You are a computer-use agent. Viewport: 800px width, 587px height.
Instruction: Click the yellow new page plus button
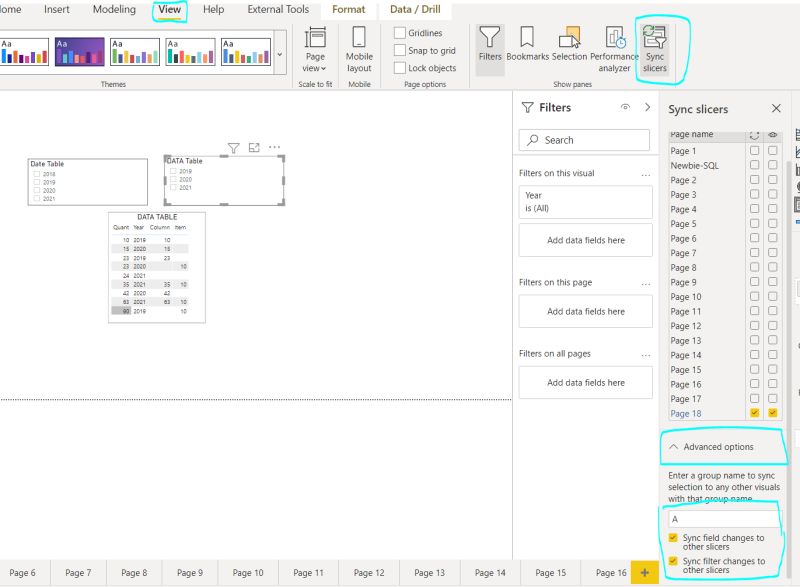point(645,573)
